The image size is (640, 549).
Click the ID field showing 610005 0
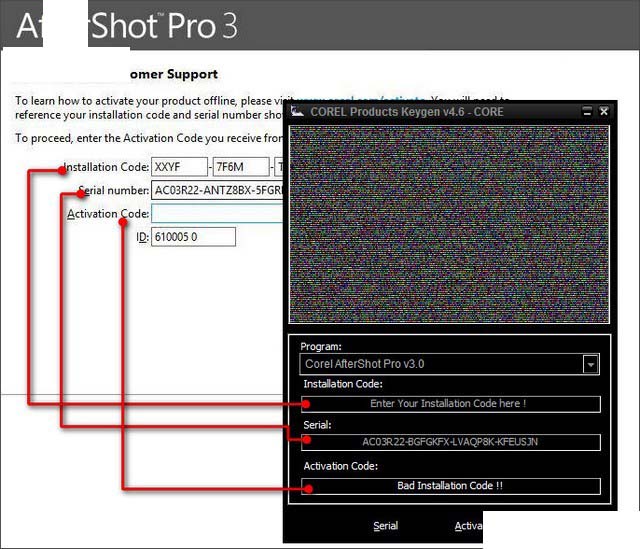193,237
